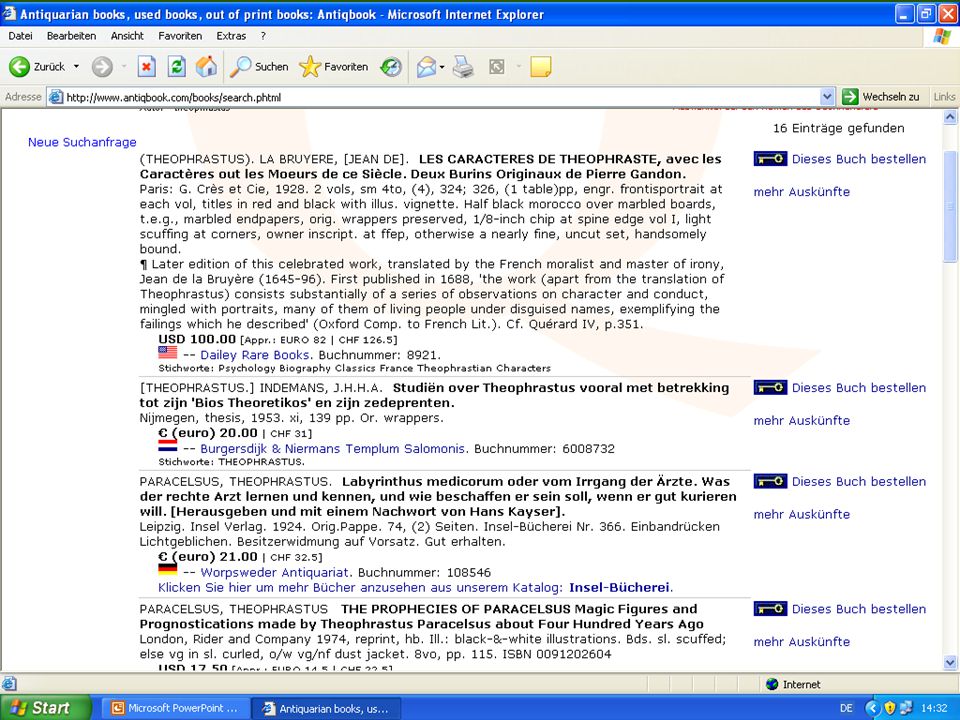The image size is (960, 720).
Task: Stop loading with the red X icon
Action: (146, 67)
